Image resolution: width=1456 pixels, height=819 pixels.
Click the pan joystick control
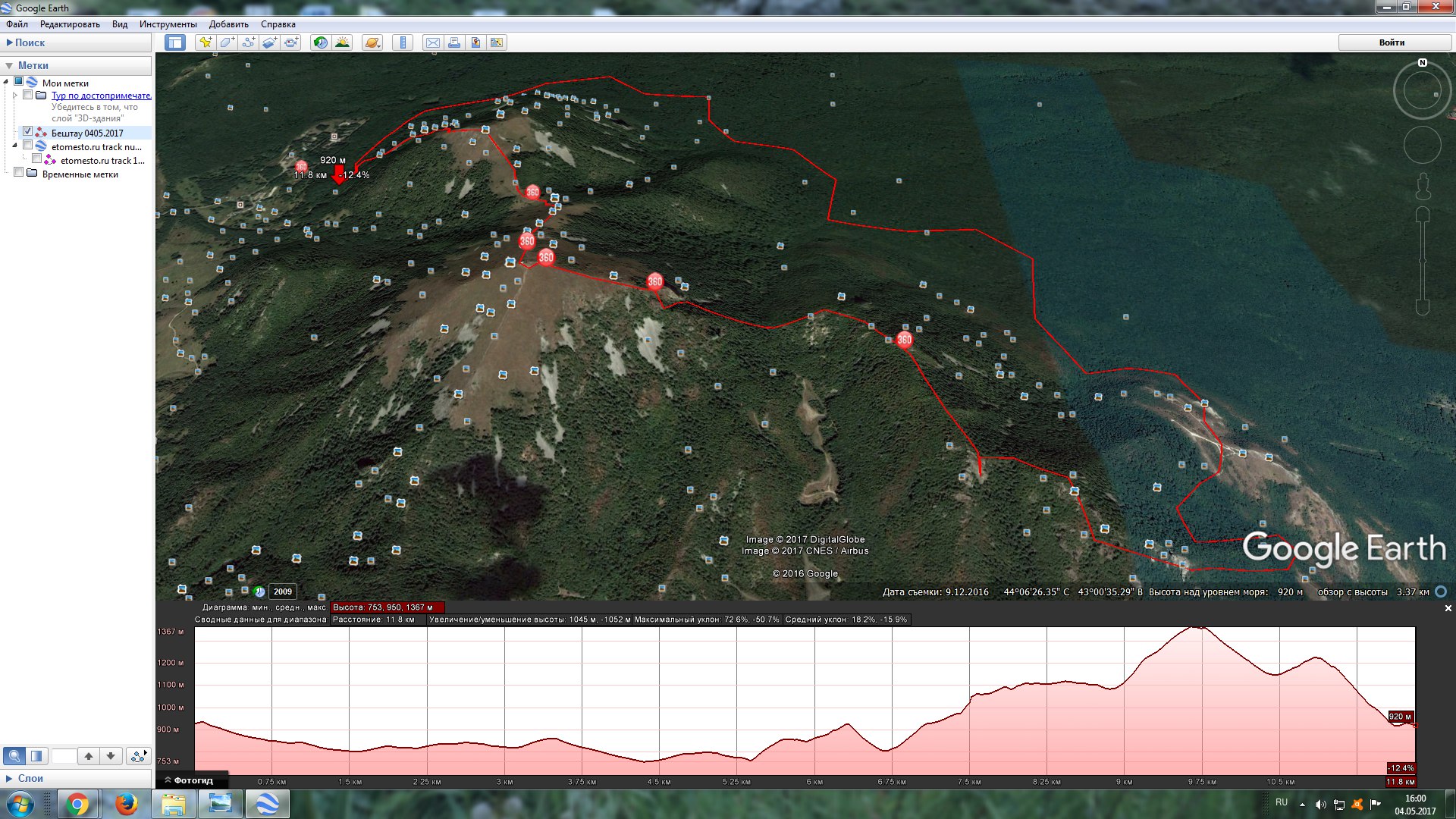click(1422, 144)
